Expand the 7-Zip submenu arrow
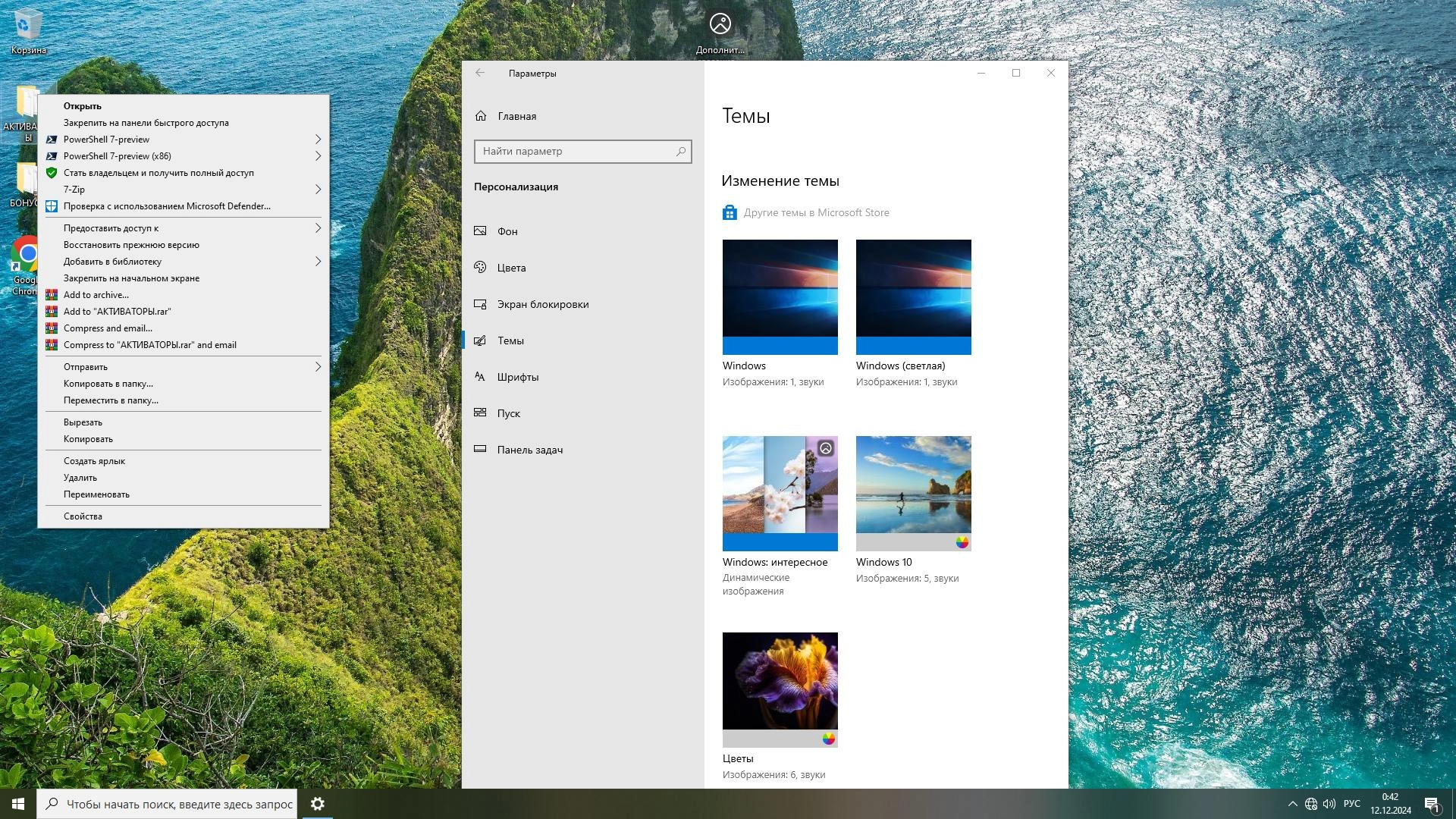 [x=318, y=190]
